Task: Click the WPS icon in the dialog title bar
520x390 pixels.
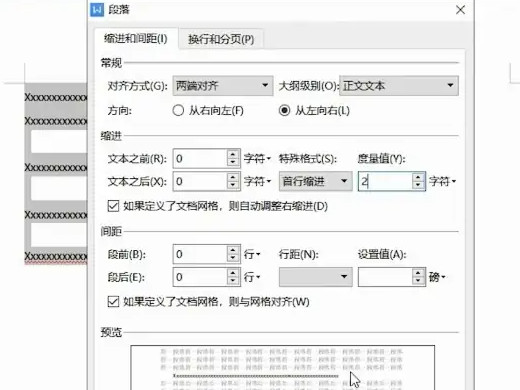Action: (x=97, y=10)
